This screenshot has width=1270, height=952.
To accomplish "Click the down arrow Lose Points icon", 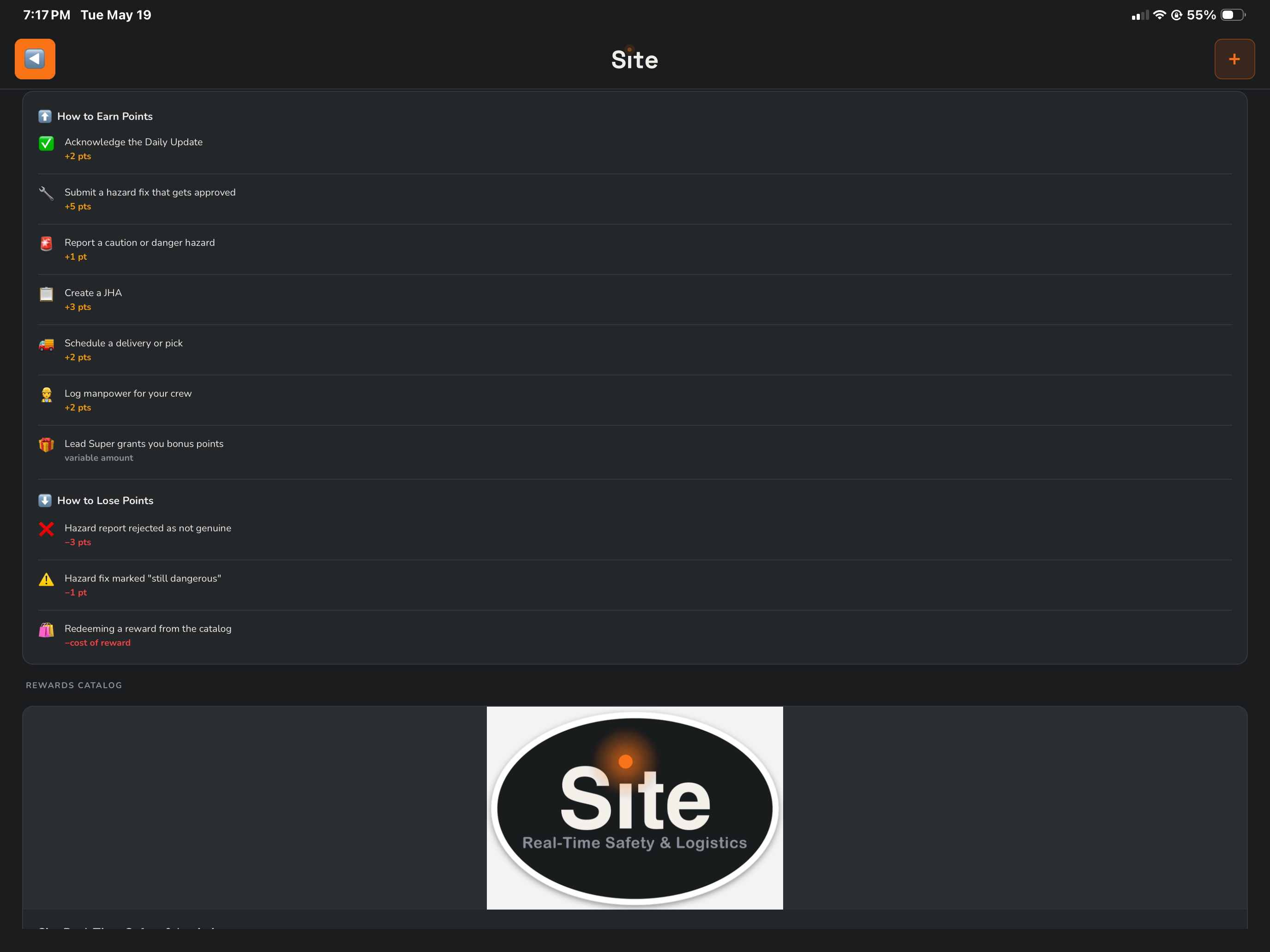I will pyautogui.click(x=45, y=500).
